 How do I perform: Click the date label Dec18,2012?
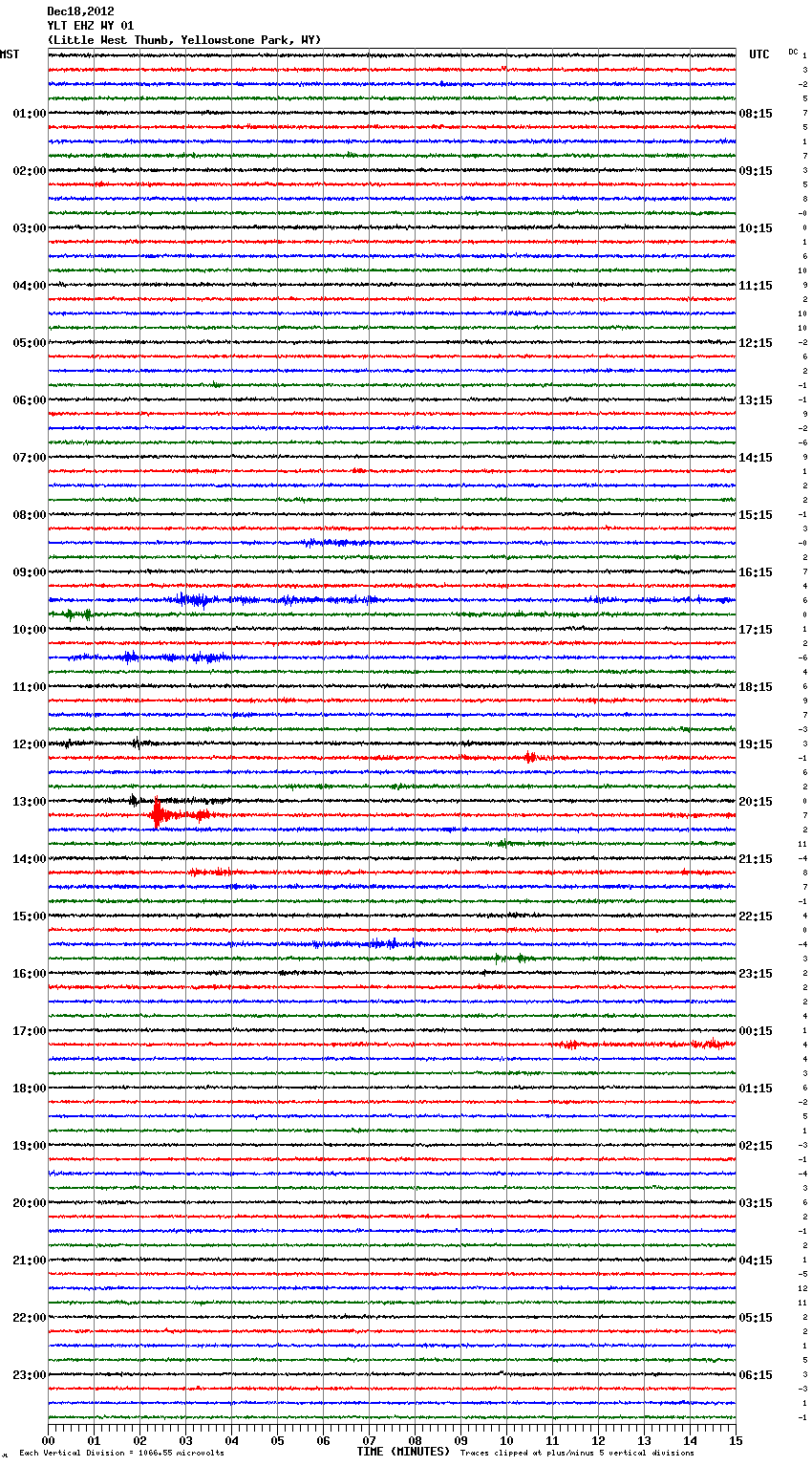[x=80, y=11]
